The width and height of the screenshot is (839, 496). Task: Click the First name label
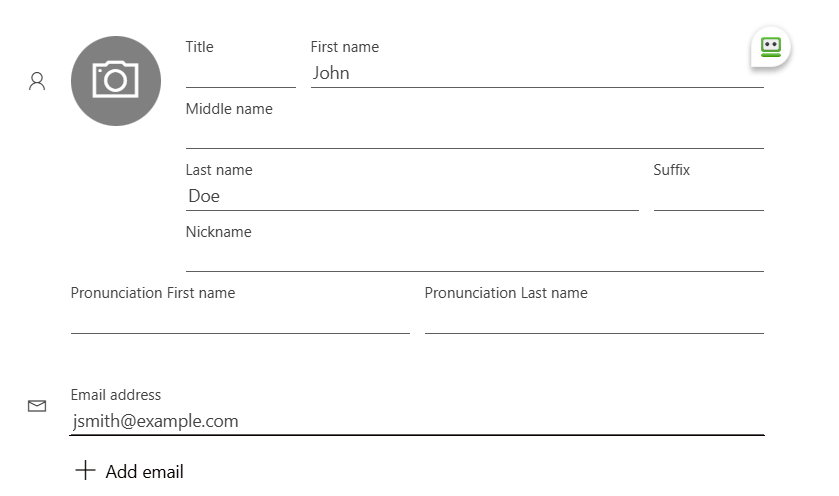point(345,47)
